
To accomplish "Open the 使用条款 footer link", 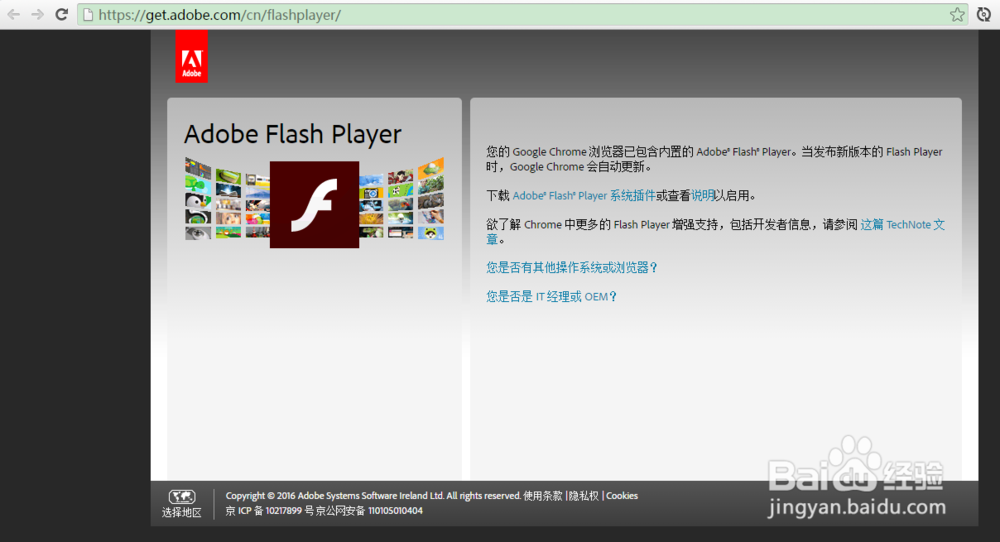I will (543, 495).
